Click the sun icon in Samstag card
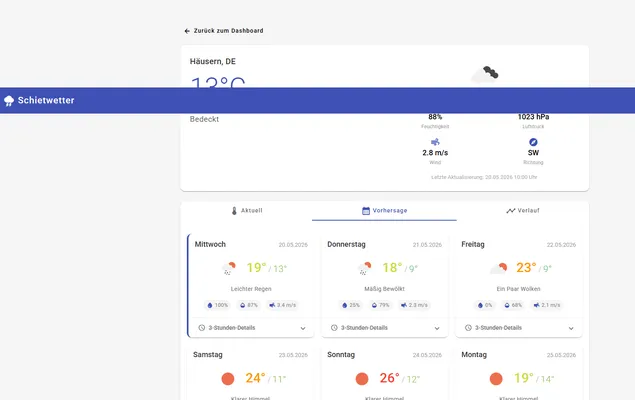 pos(228,379)
